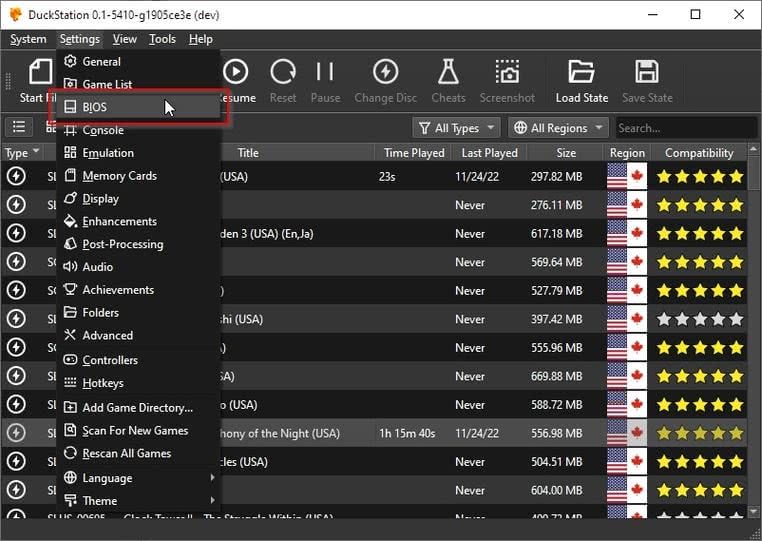
Task: Open Advanced settings entry
Action: click(138, 335)
